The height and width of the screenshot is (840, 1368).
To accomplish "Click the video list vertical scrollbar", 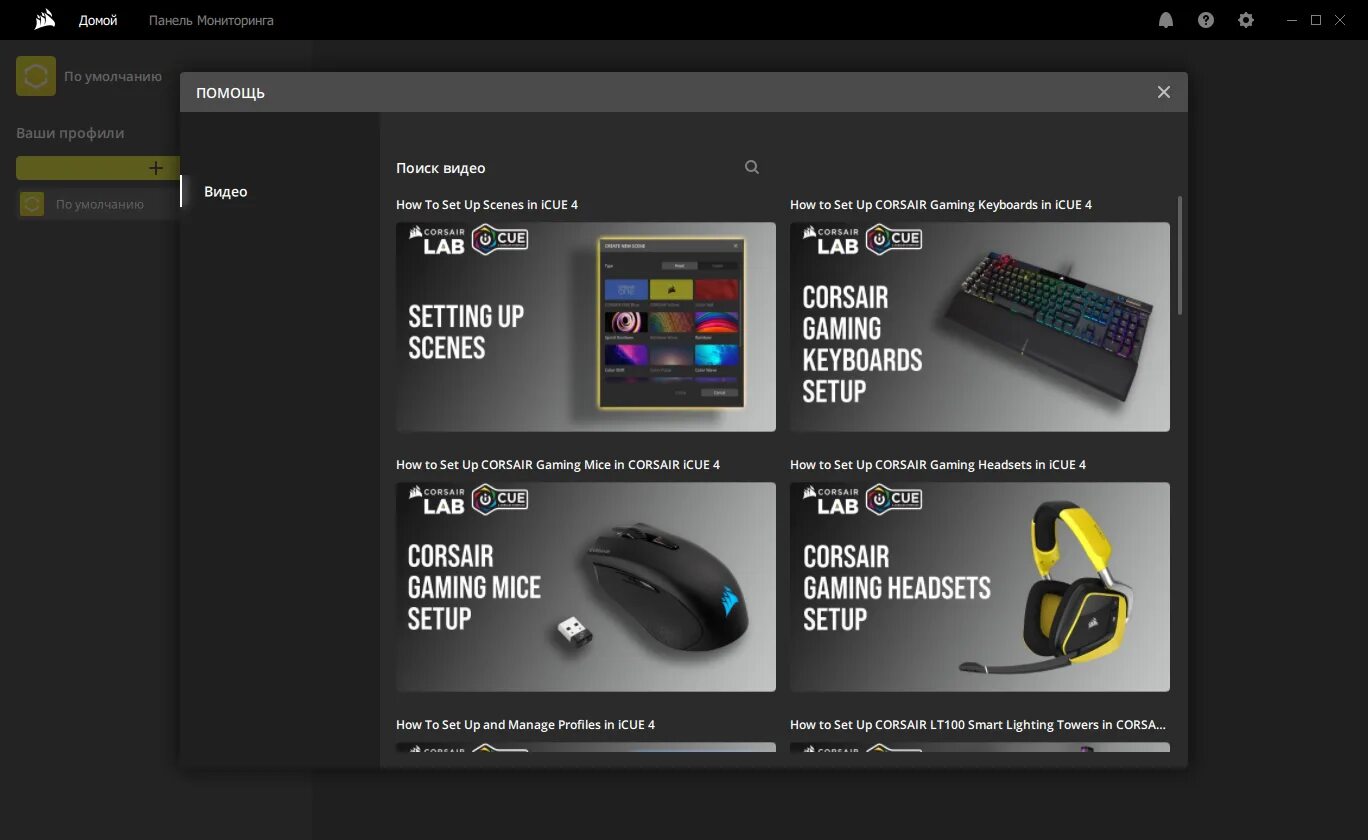I will (1180, 255).
